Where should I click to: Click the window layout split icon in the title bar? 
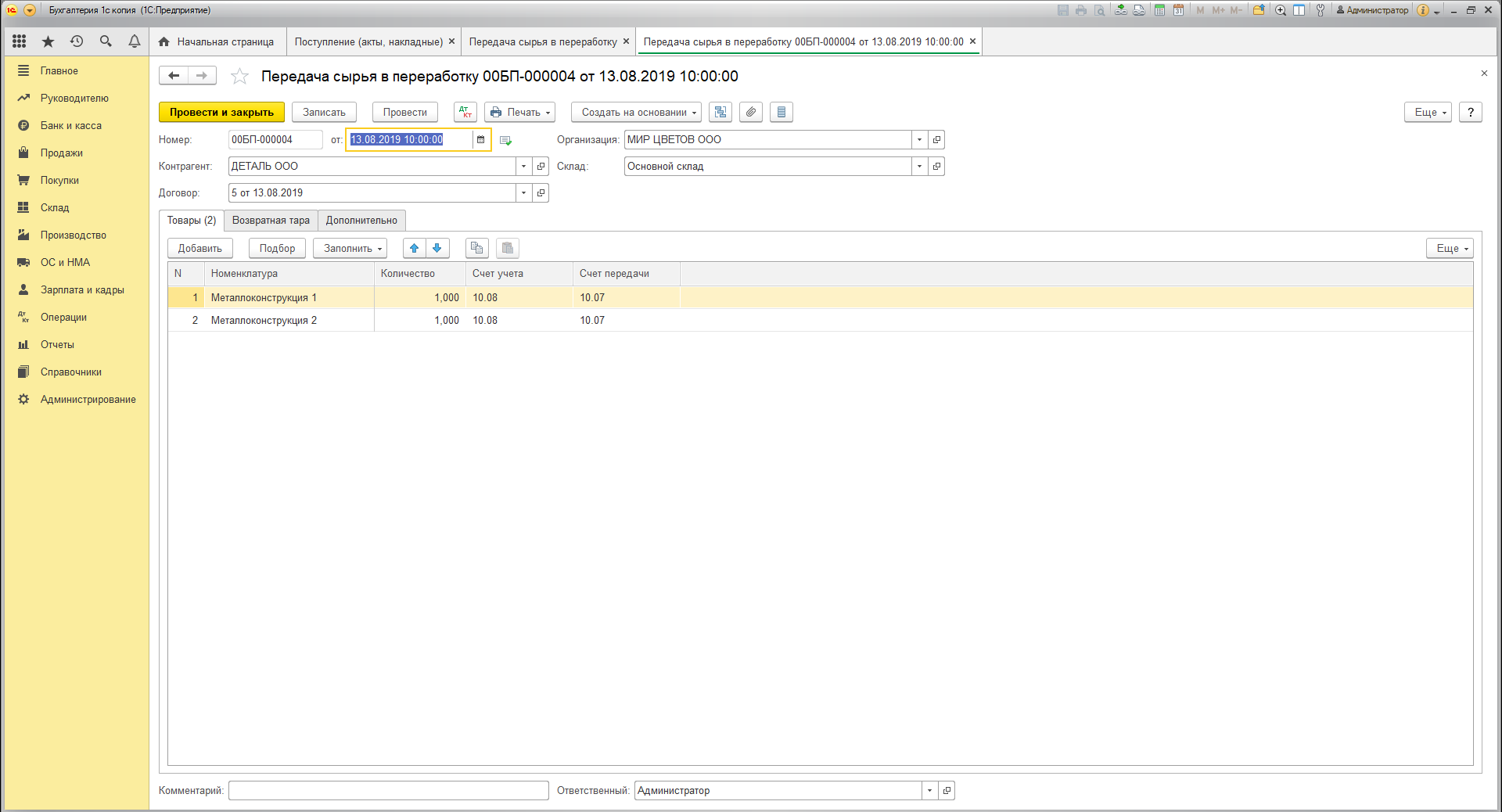(1299, 10)
